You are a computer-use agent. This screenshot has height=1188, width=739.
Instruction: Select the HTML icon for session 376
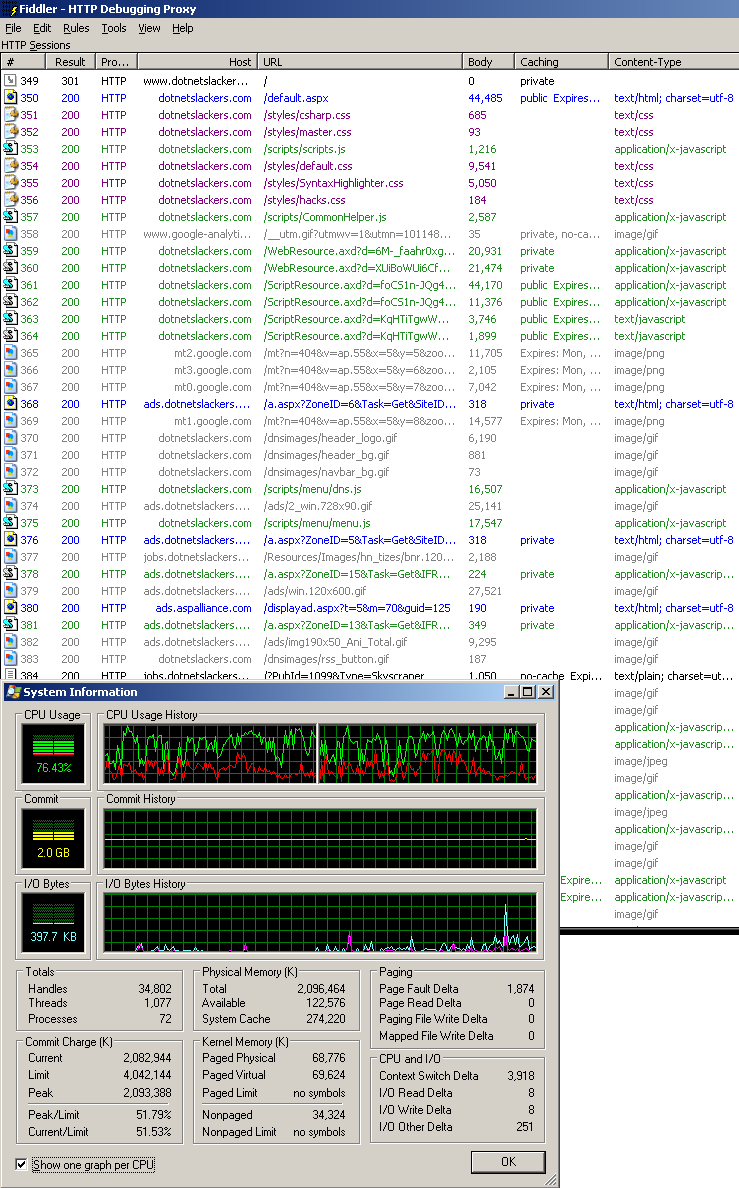(10, 539)
